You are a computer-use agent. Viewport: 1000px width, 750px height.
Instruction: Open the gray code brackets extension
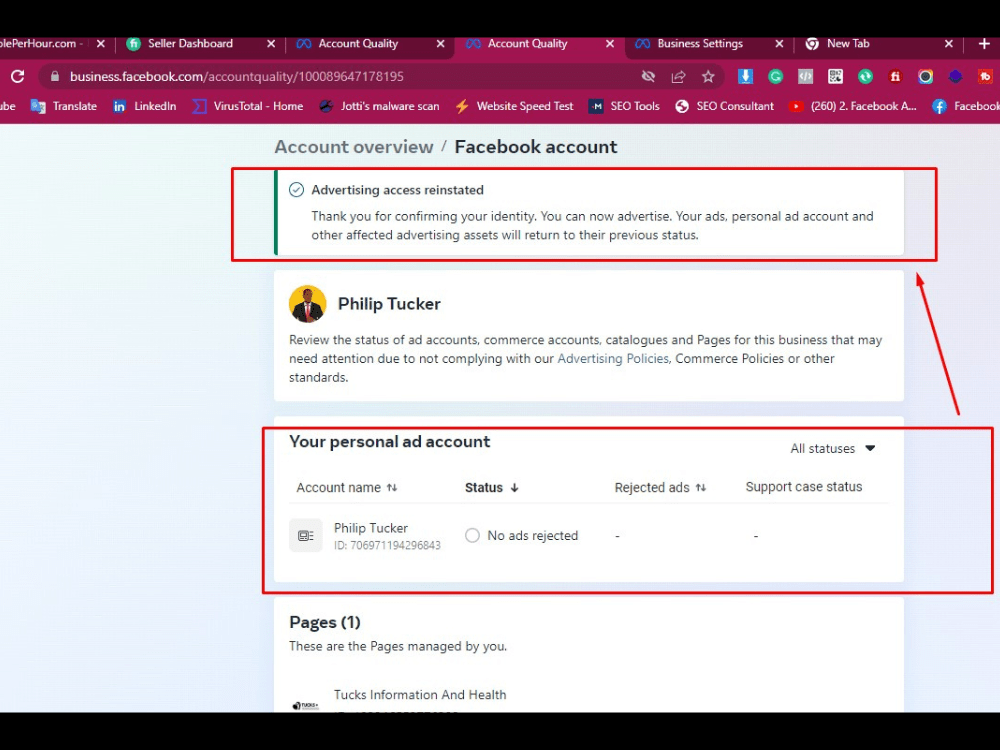click(x=805, y=77)
